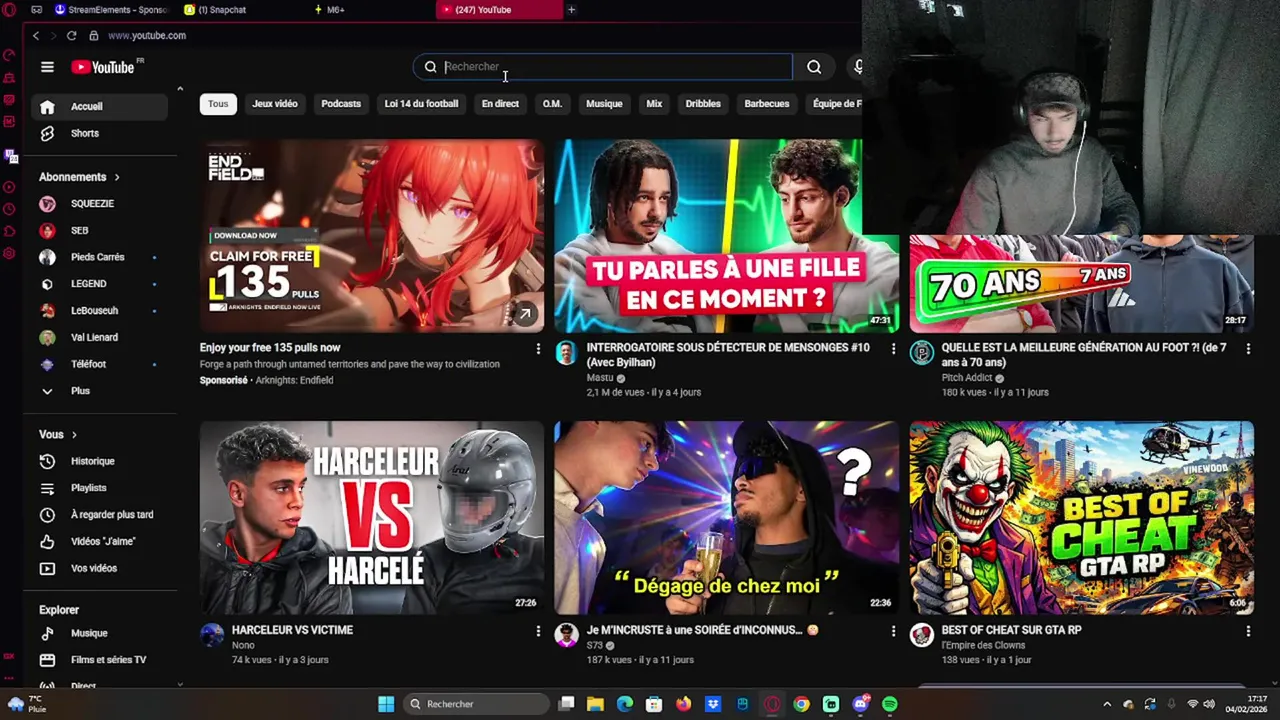Image resolution: width=1280 pixels, height=720 pixels.
Task: Select the Jeux vidéo filter chip
Action: 275,104
